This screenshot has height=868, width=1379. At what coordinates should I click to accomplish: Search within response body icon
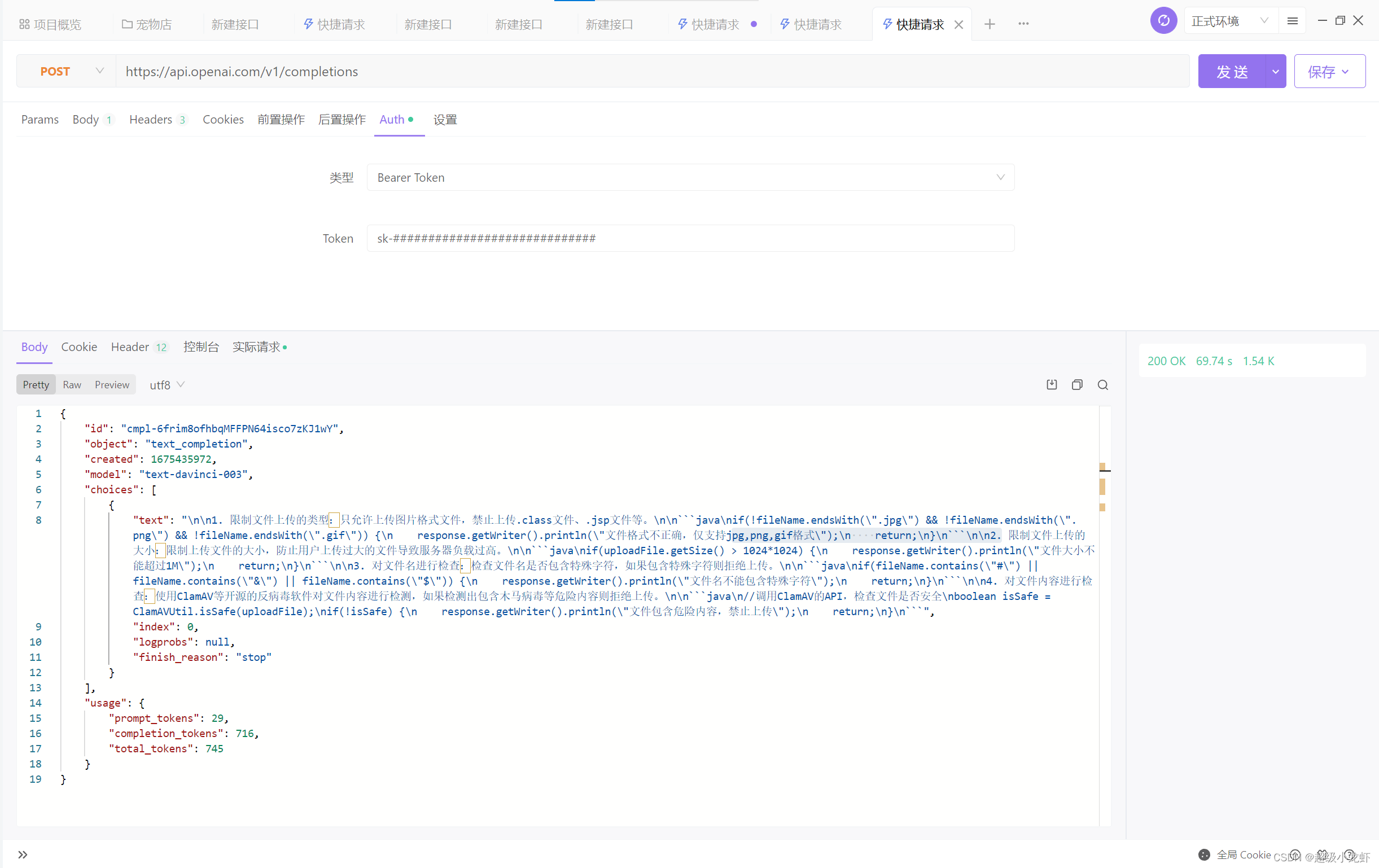point(1102,385)
